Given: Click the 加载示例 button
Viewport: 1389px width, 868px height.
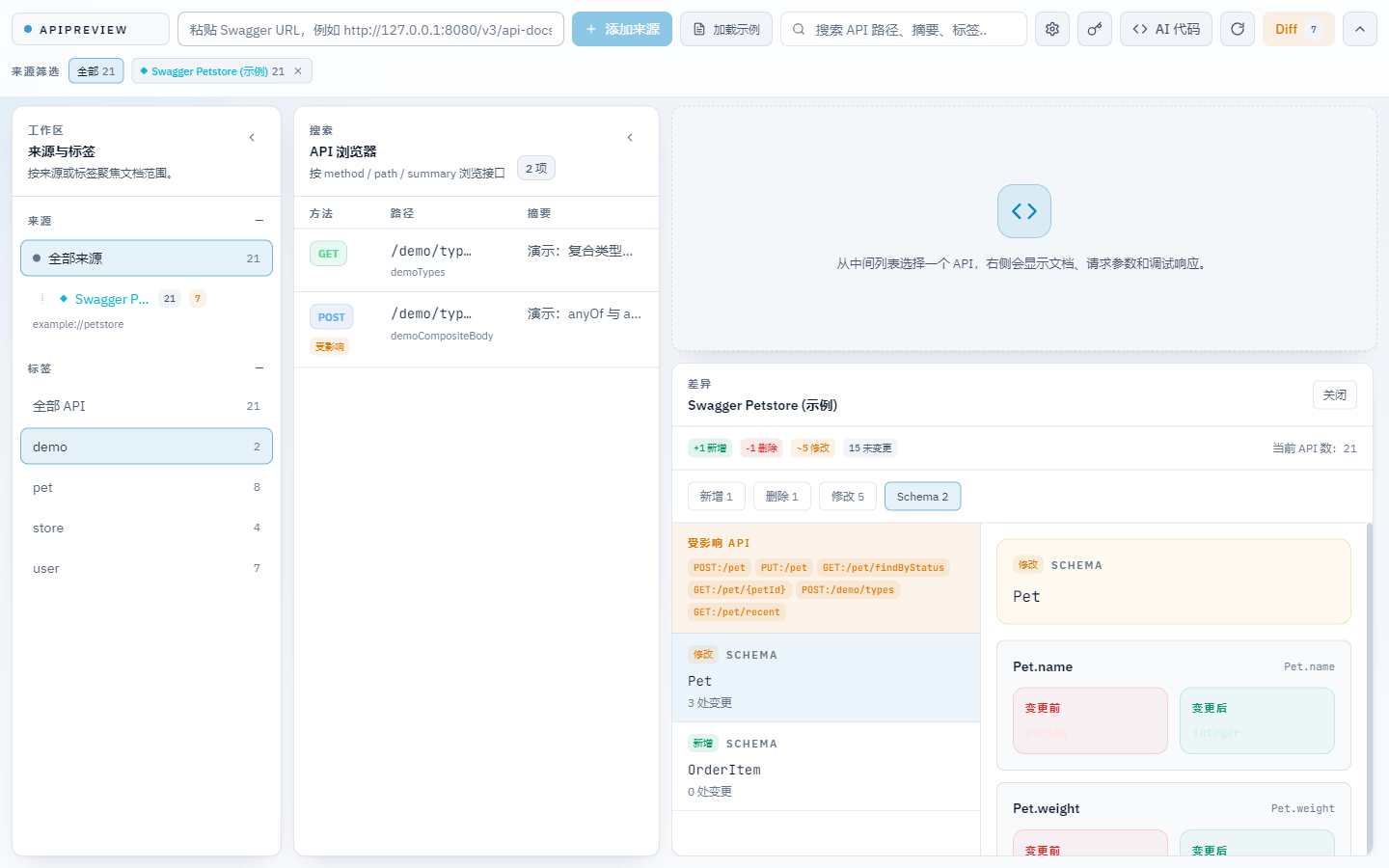Looking at the screenshot, I should tap(726, 29).
